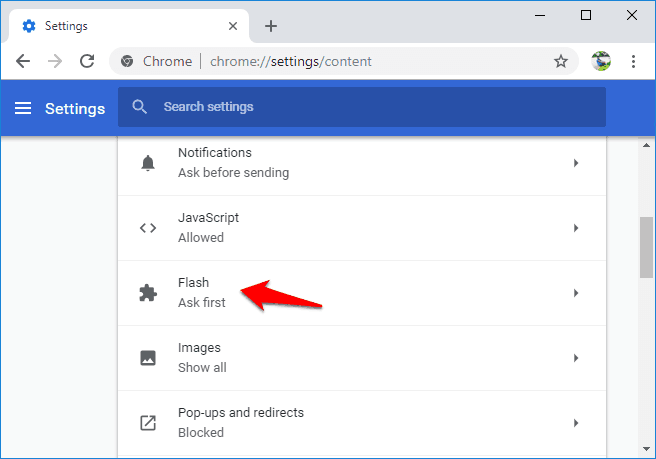Open the Flash row label
Viewport: 656px width, 459px height.
193,282
